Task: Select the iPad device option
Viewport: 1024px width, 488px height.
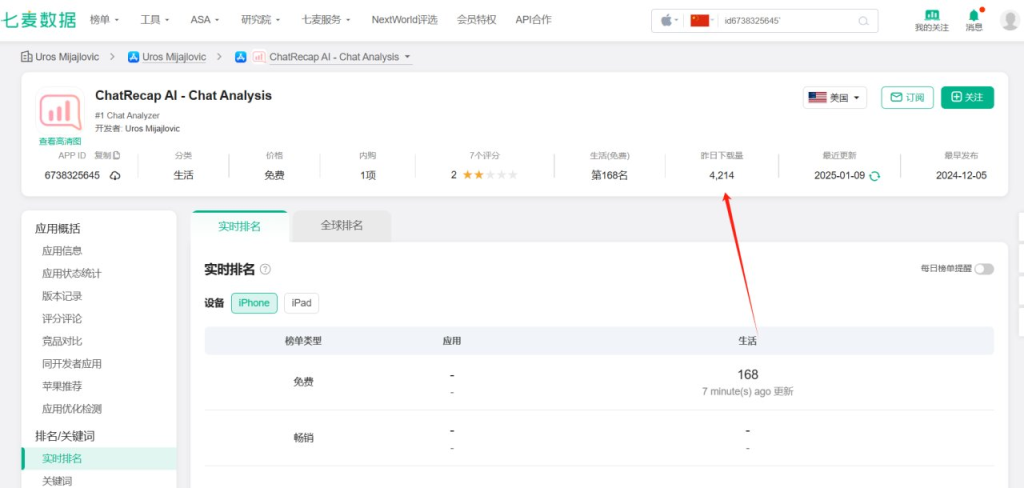Action: (x=302, y=303)
